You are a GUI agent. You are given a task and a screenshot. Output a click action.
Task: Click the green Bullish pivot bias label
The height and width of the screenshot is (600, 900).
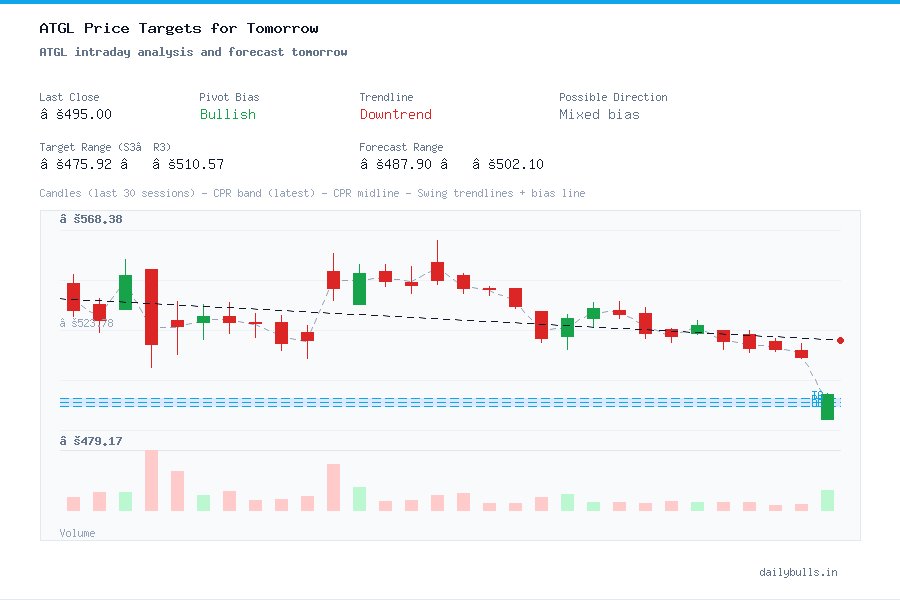(227, 115)
